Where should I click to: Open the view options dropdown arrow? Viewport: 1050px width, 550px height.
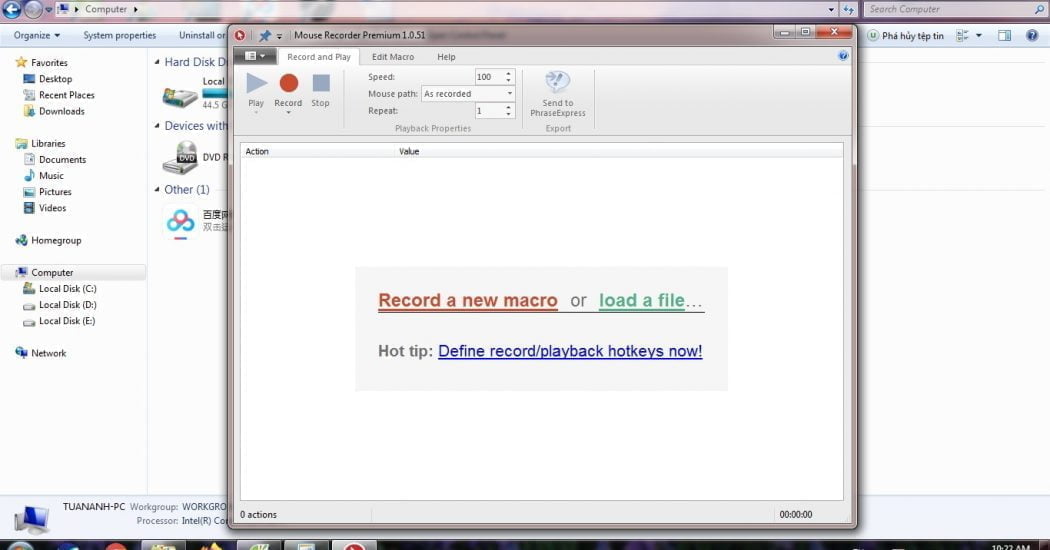(978, 36)
